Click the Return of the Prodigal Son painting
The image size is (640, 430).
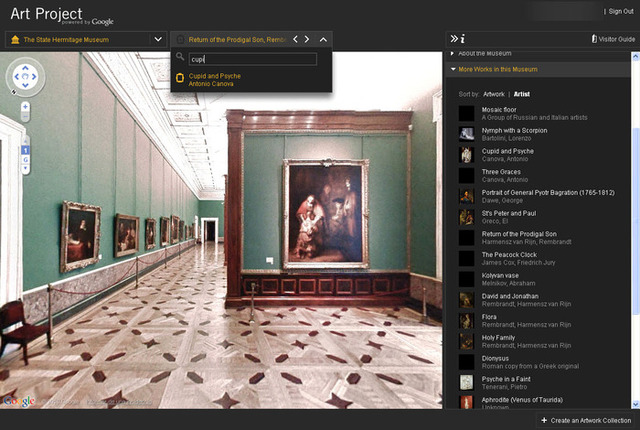tap(326, 214)
